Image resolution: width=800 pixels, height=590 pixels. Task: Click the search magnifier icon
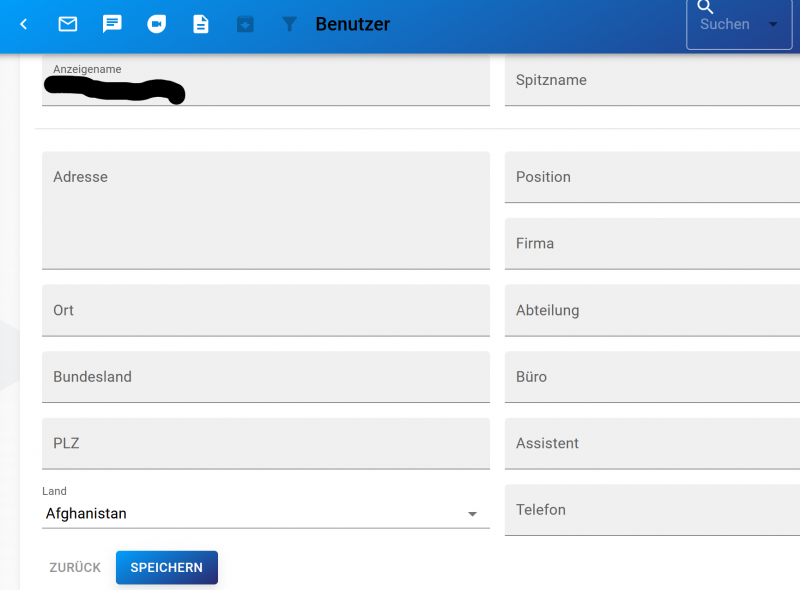pyautogui.click(x=706, y=7)
